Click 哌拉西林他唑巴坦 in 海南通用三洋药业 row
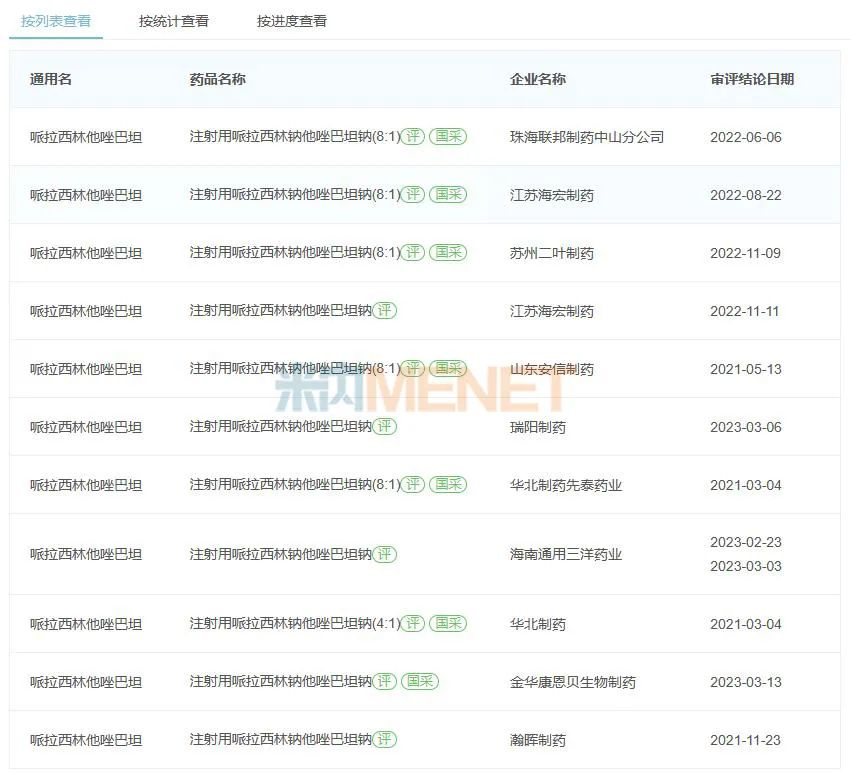 tap(86, 554)
